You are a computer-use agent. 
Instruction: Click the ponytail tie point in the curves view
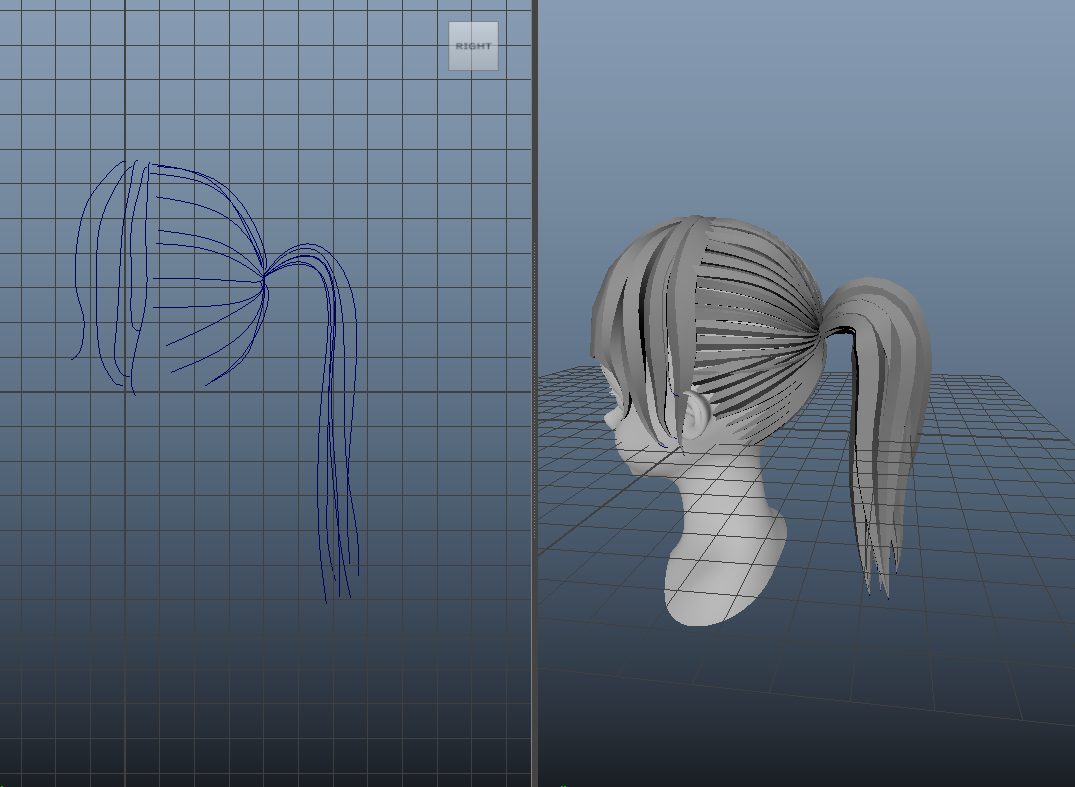click(264, 276)
